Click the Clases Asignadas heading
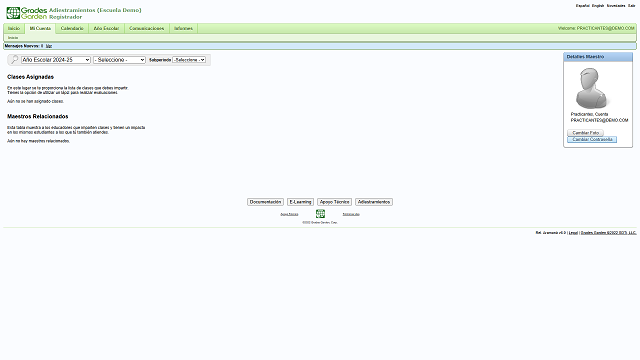 [x=30, y=77]
